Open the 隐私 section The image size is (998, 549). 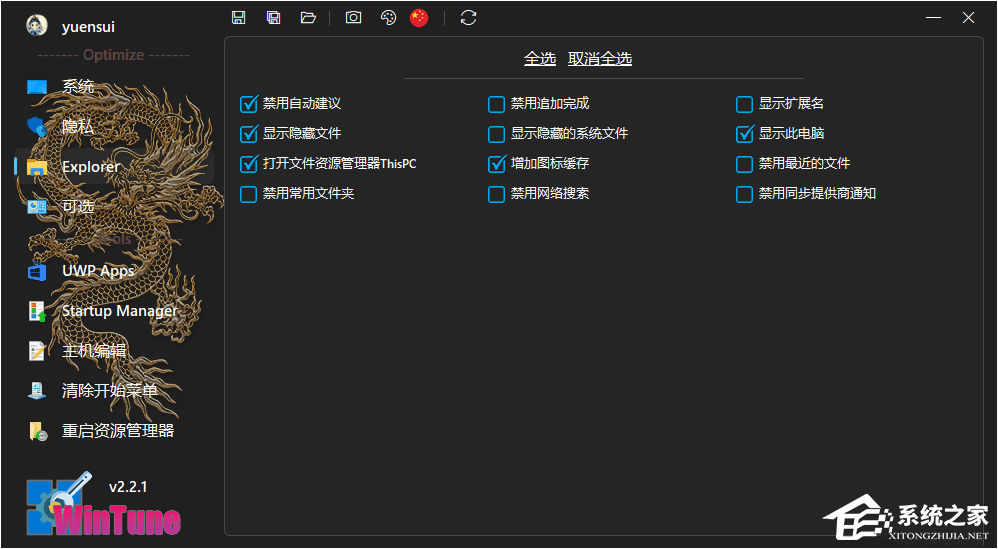[78, 127]
